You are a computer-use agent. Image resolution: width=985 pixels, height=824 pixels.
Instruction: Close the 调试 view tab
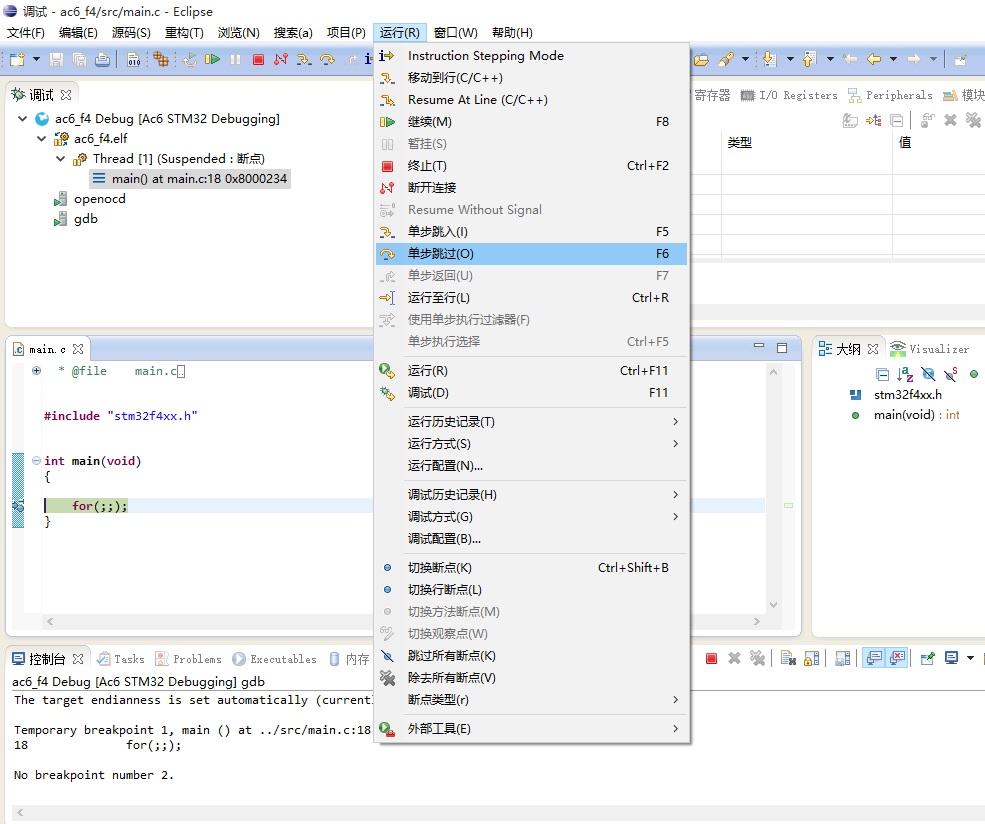(x=66, y=95)
